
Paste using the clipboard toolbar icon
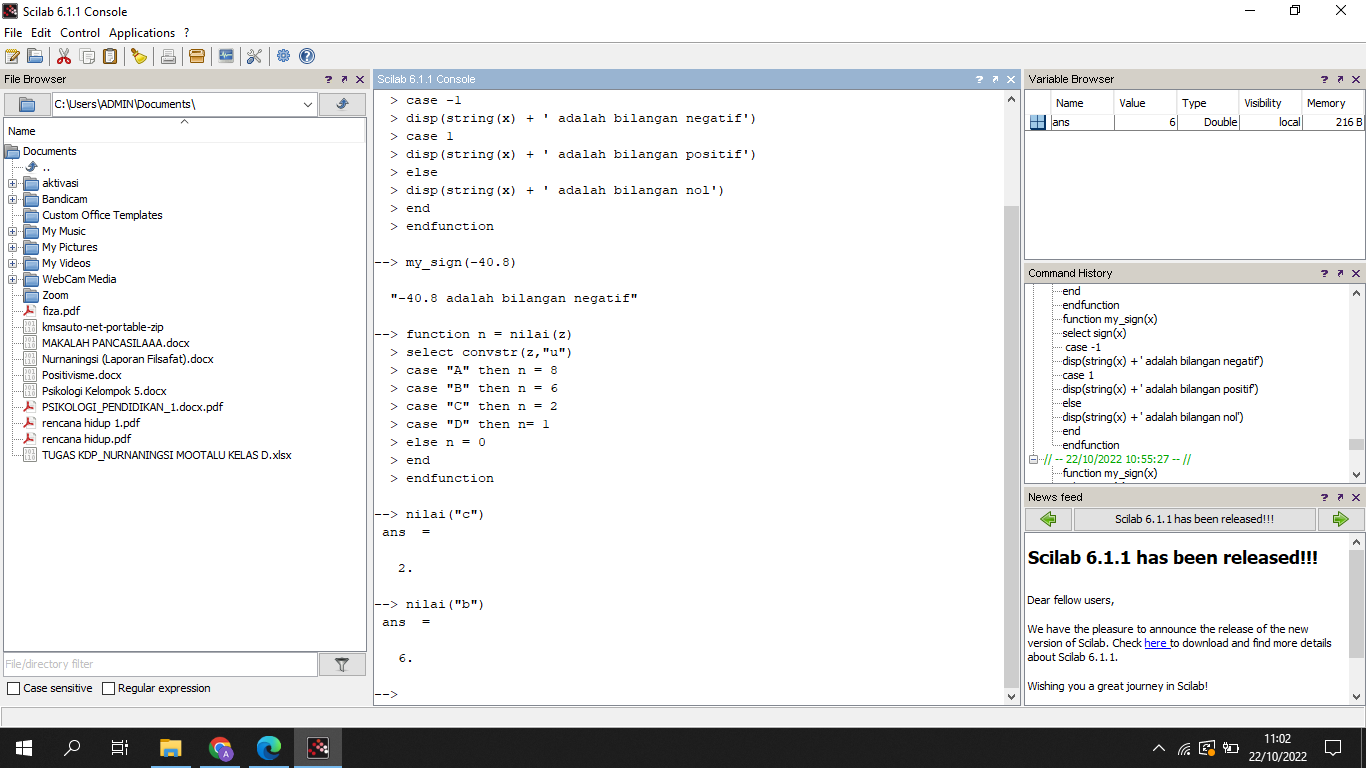tap(110, 56)
